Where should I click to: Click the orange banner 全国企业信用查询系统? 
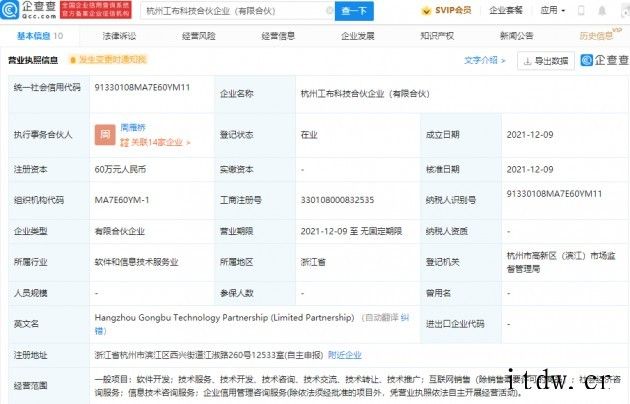pos(96,10)
